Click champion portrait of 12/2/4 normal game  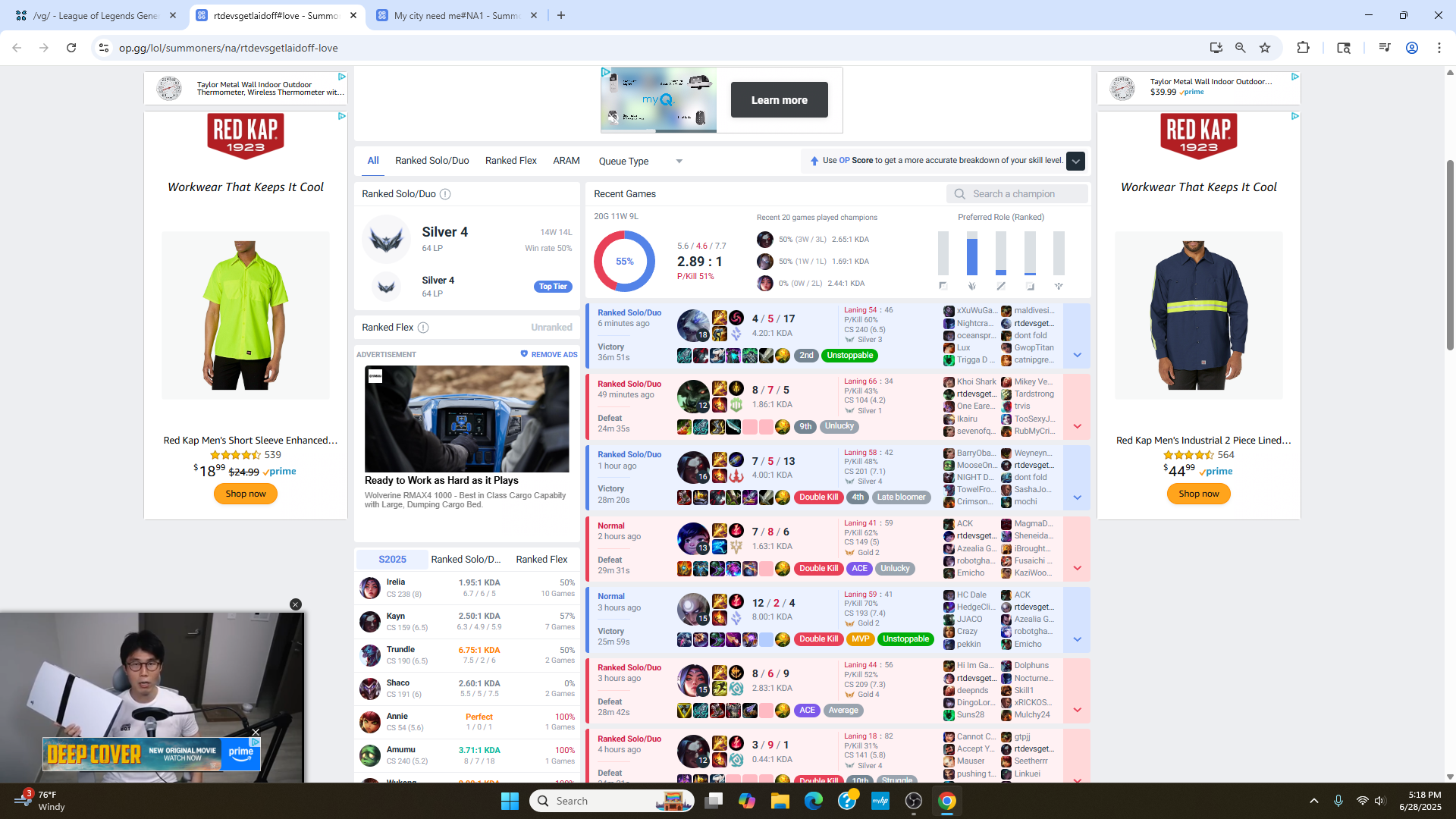pos(693,609)
